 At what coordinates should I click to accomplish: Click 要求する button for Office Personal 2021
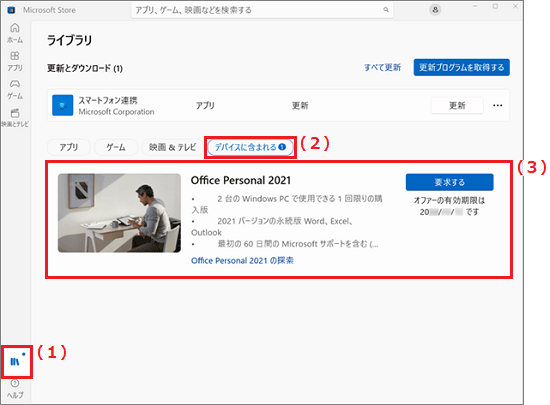click(x=449, y=182)
